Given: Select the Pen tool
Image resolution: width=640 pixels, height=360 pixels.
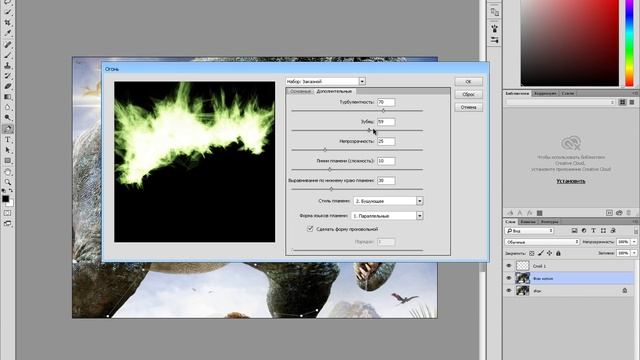Looking at the screenshot, I should pyautogui.click(x=7, y=129).
